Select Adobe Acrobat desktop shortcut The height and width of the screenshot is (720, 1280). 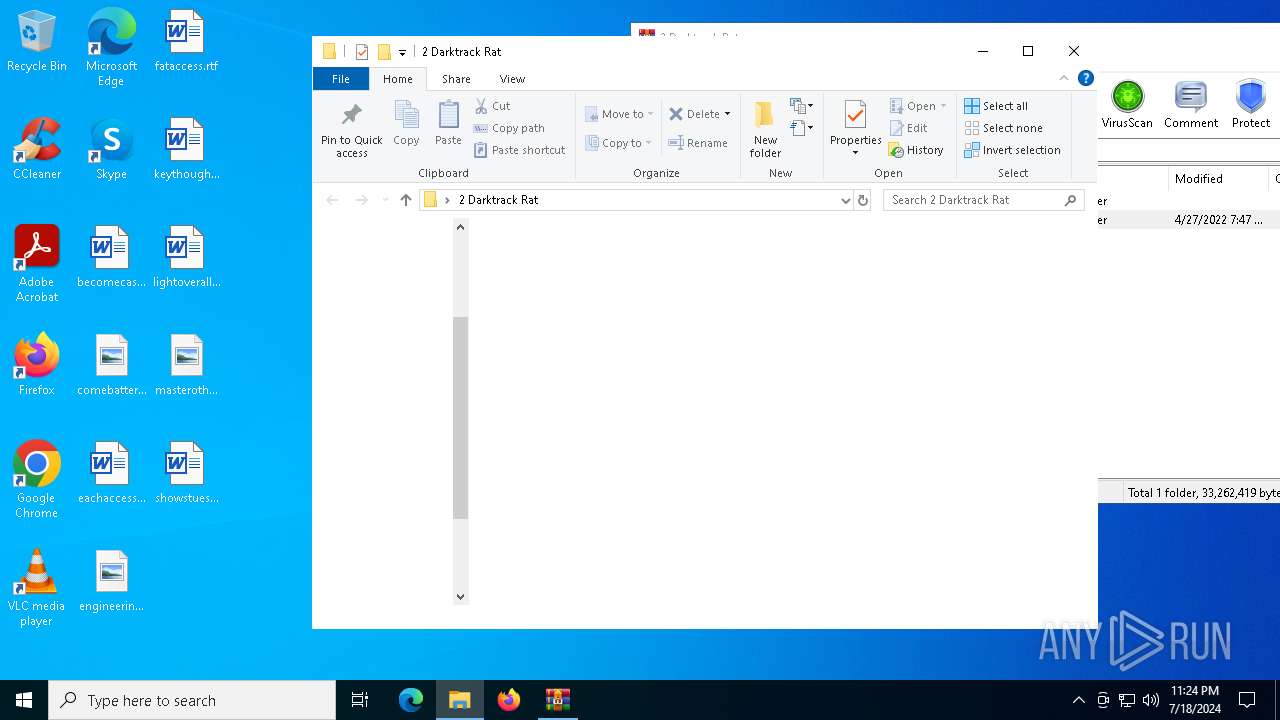36,264
